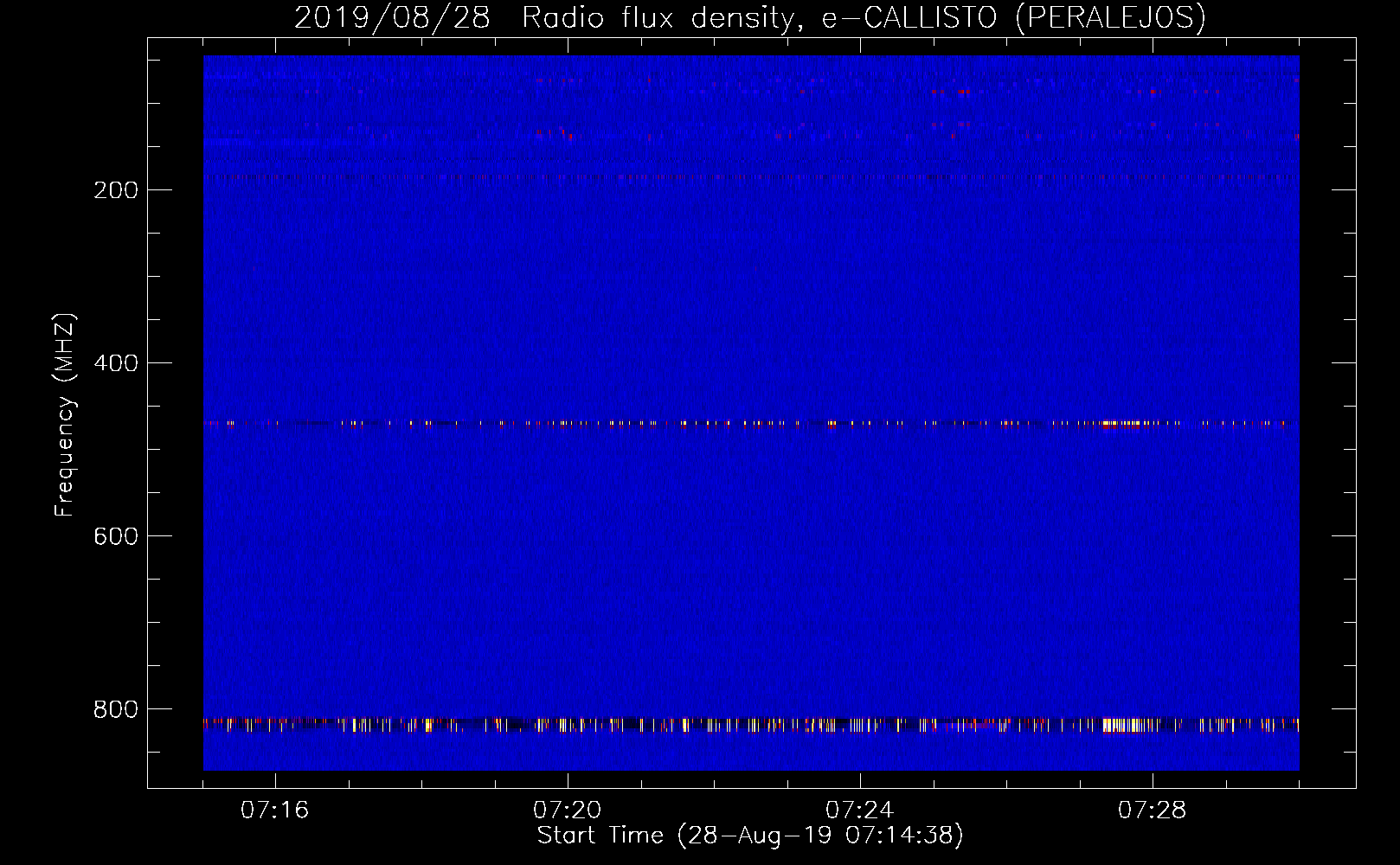1400x865 pixels.
Task: Click the 07:28 time tick label
Action: click(1153, 811)
